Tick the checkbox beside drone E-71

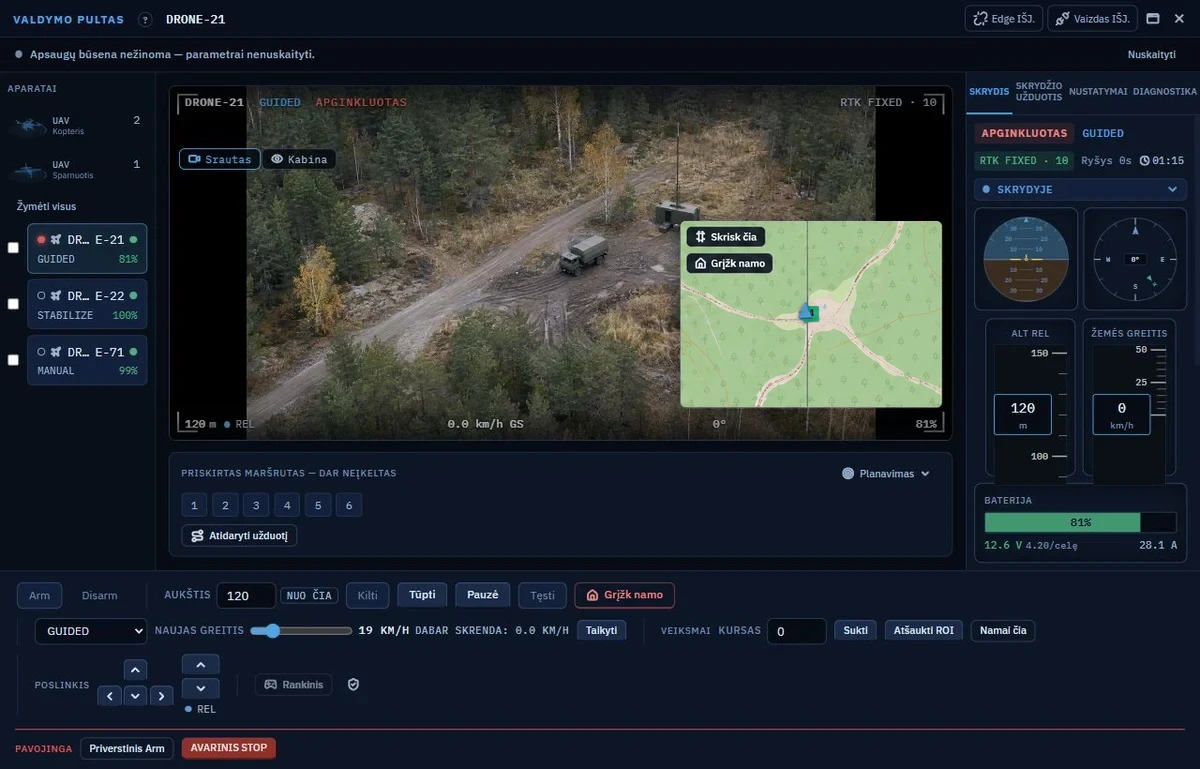(13, 360)
